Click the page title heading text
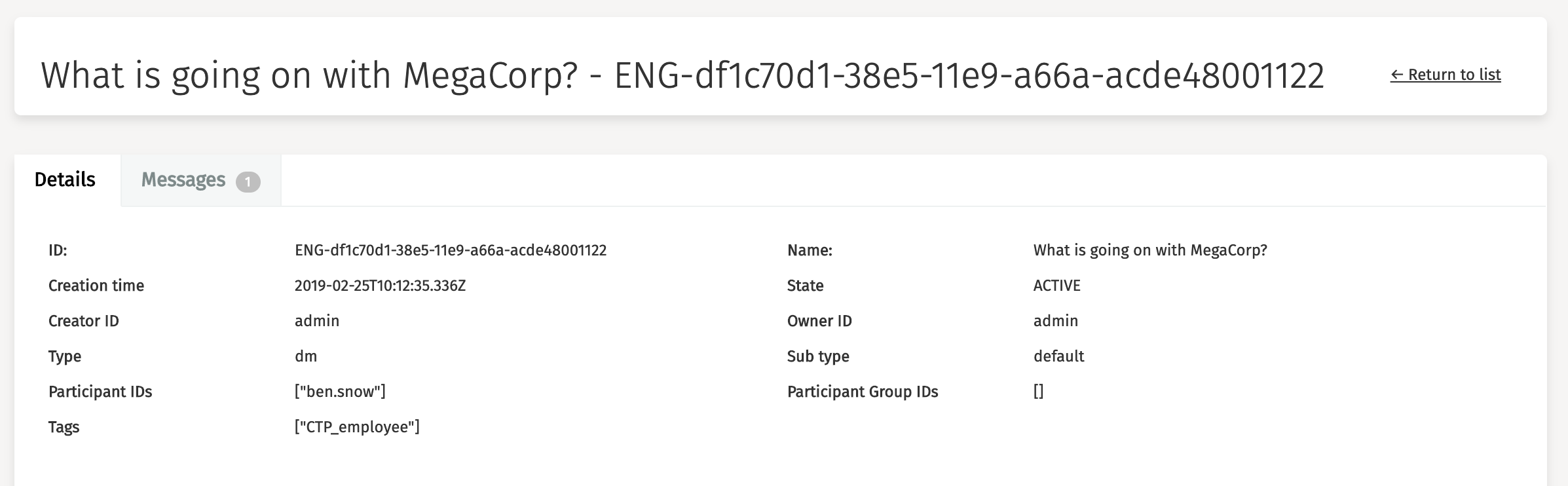Screen dimensions: 1568x486 click(682, 75)
